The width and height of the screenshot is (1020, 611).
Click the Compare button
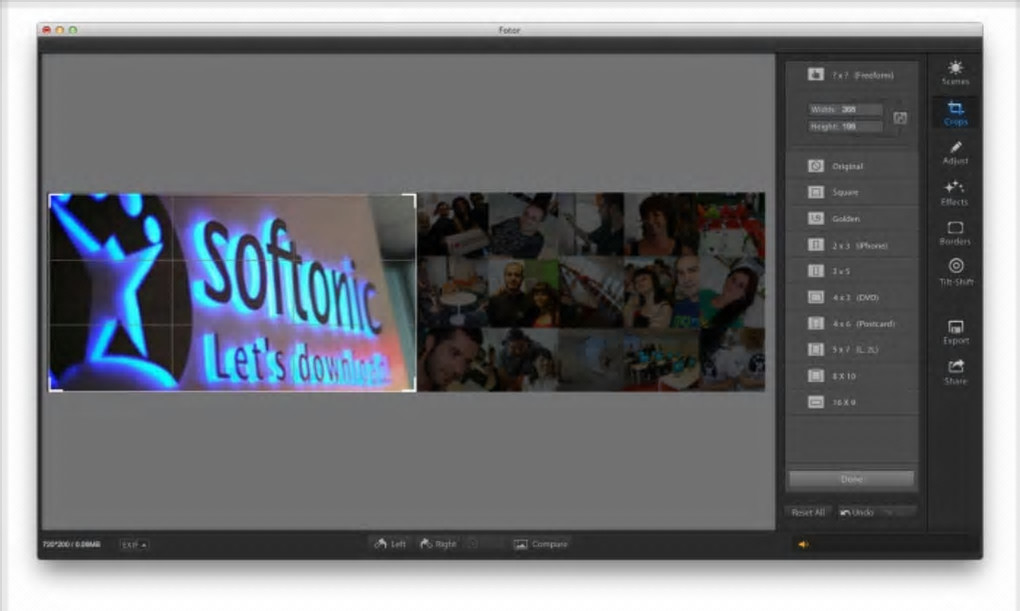[541, 544]
